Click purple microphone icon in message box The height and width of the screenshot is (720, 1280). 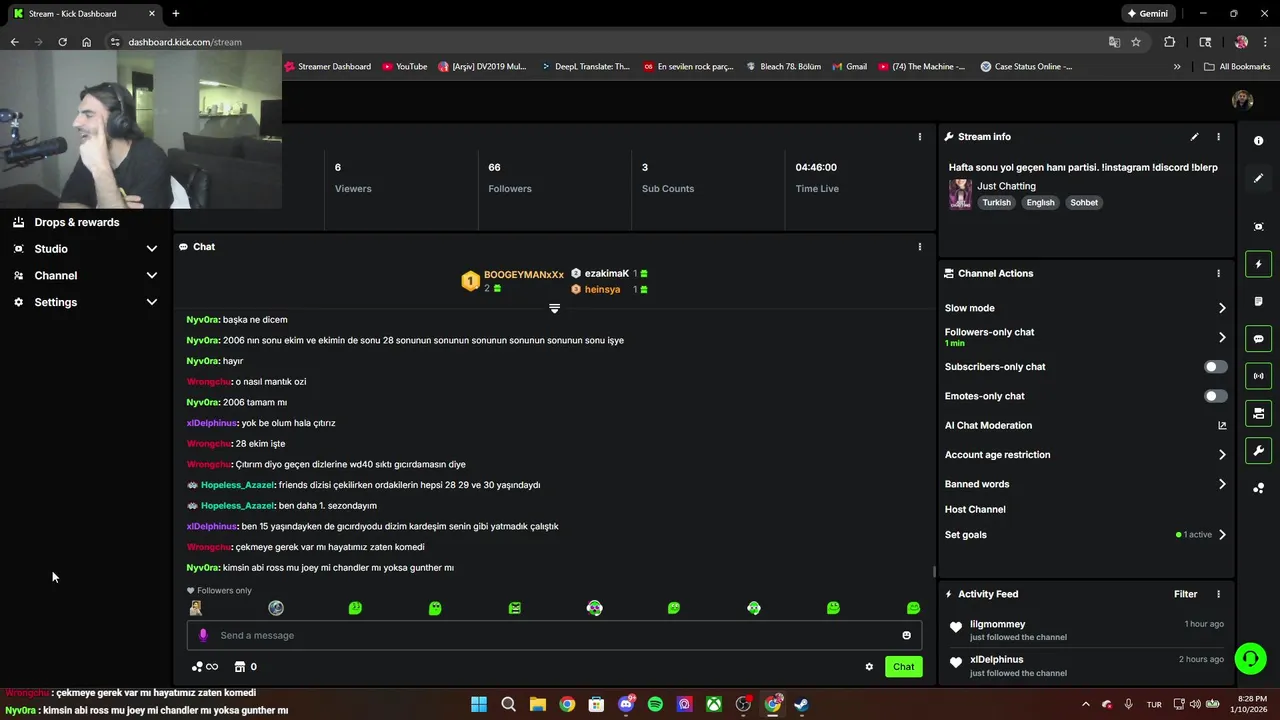pos(203,635)
